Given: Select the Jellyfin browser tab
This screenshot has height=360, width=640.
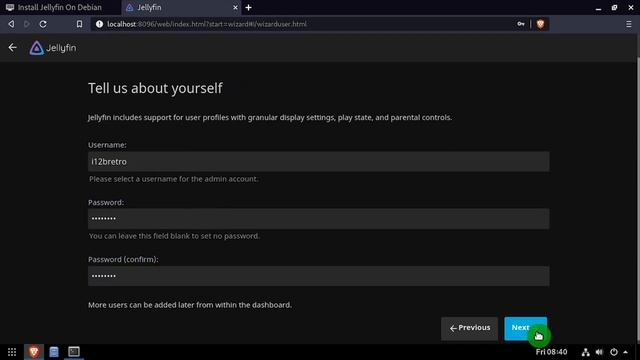Looking at the screenshot, I should pos(180,7).
